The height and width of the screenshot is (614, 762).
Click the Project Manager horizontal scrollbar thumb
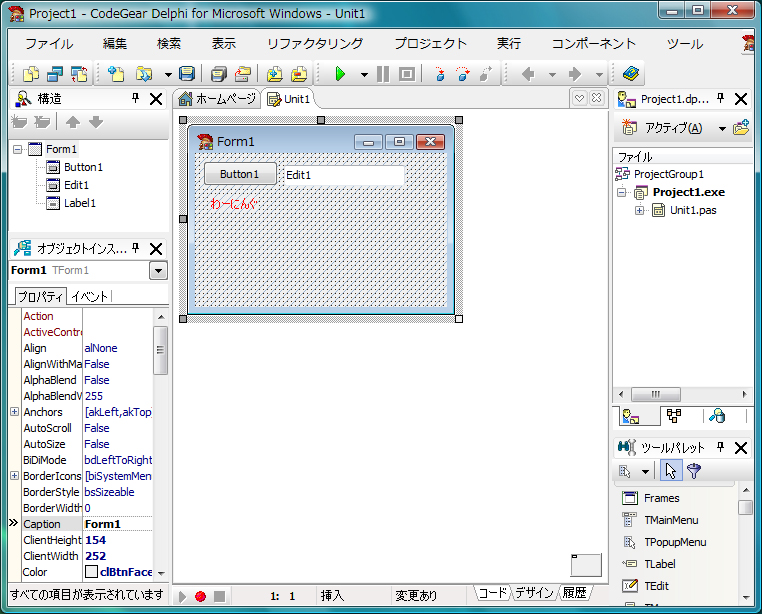click(x=656, y=394)
